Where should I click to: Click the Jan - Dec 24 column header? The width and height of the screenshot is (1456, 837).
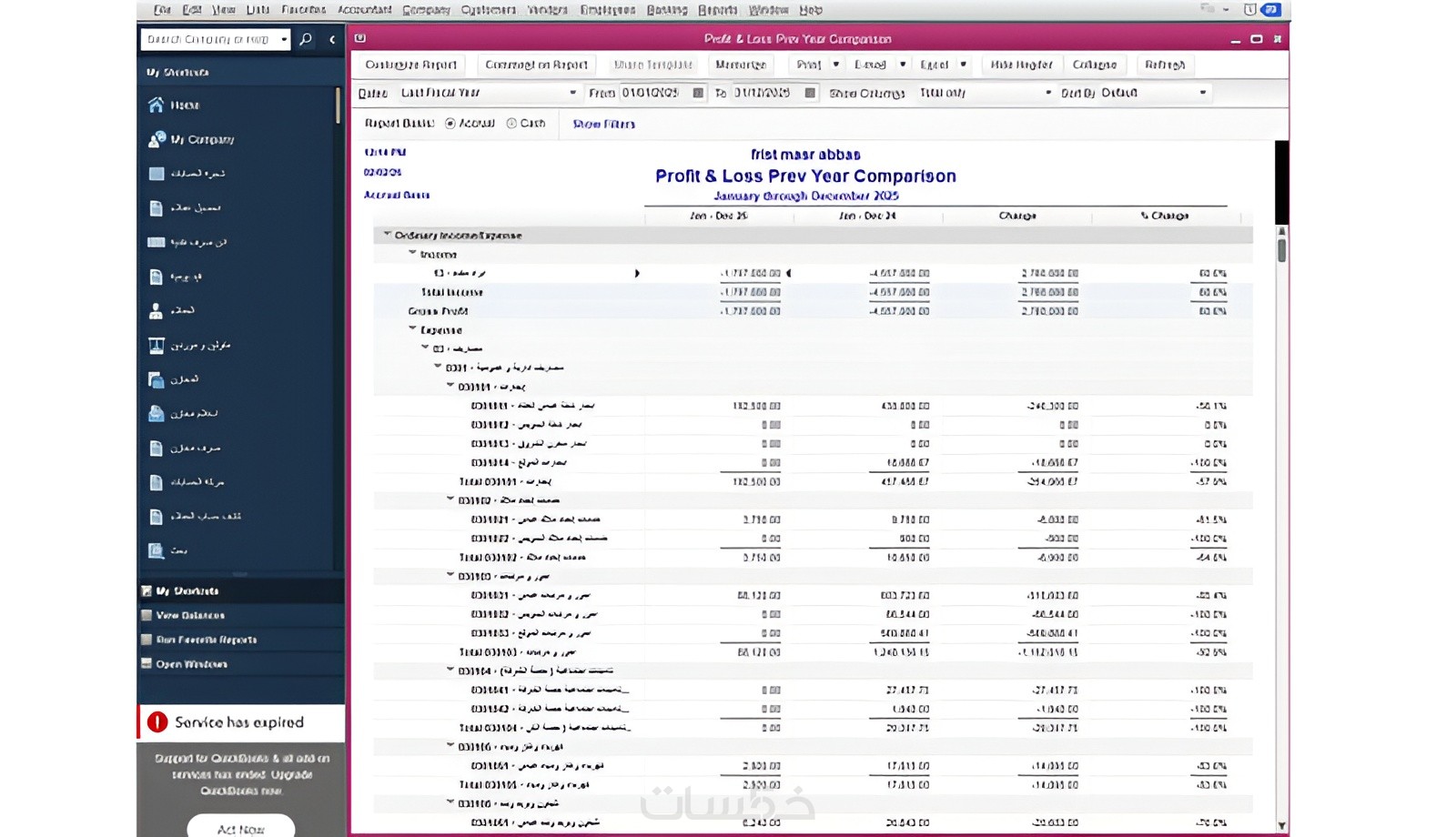866,216
